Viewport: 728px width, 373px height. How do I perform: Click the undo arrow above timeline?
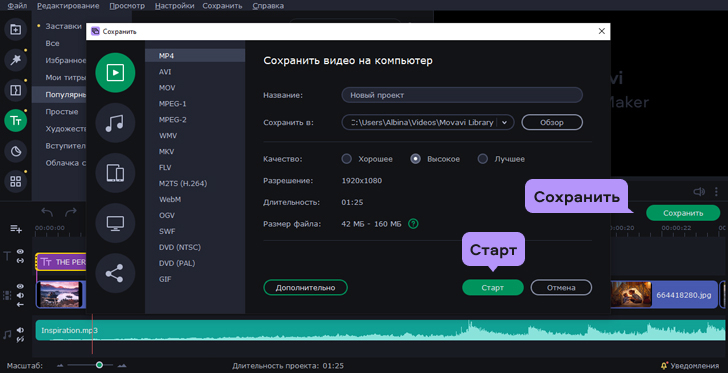(x=47, y=212)
